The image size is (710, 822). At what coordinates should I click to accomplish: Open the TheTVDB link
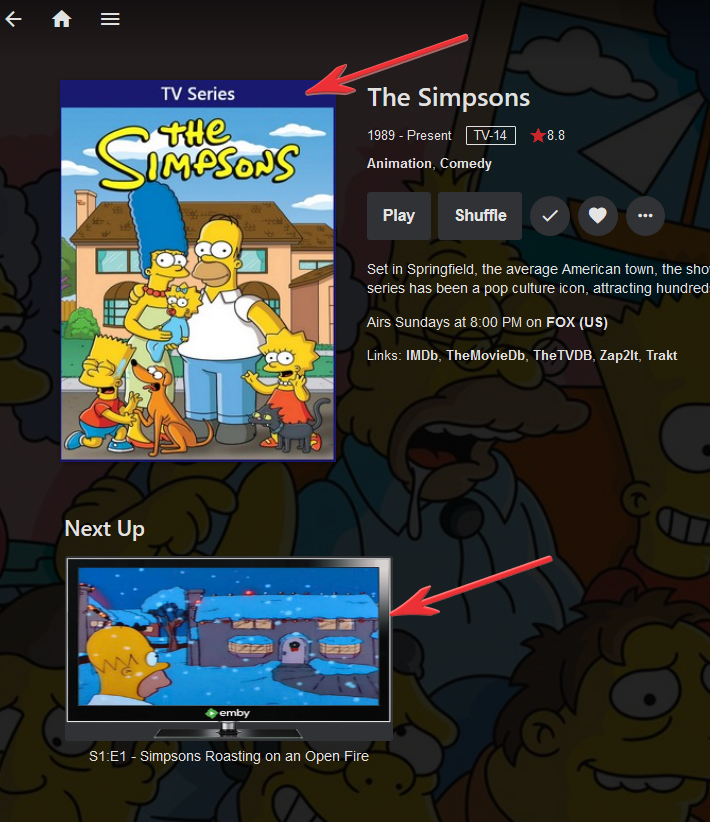(x=562, y=355)
